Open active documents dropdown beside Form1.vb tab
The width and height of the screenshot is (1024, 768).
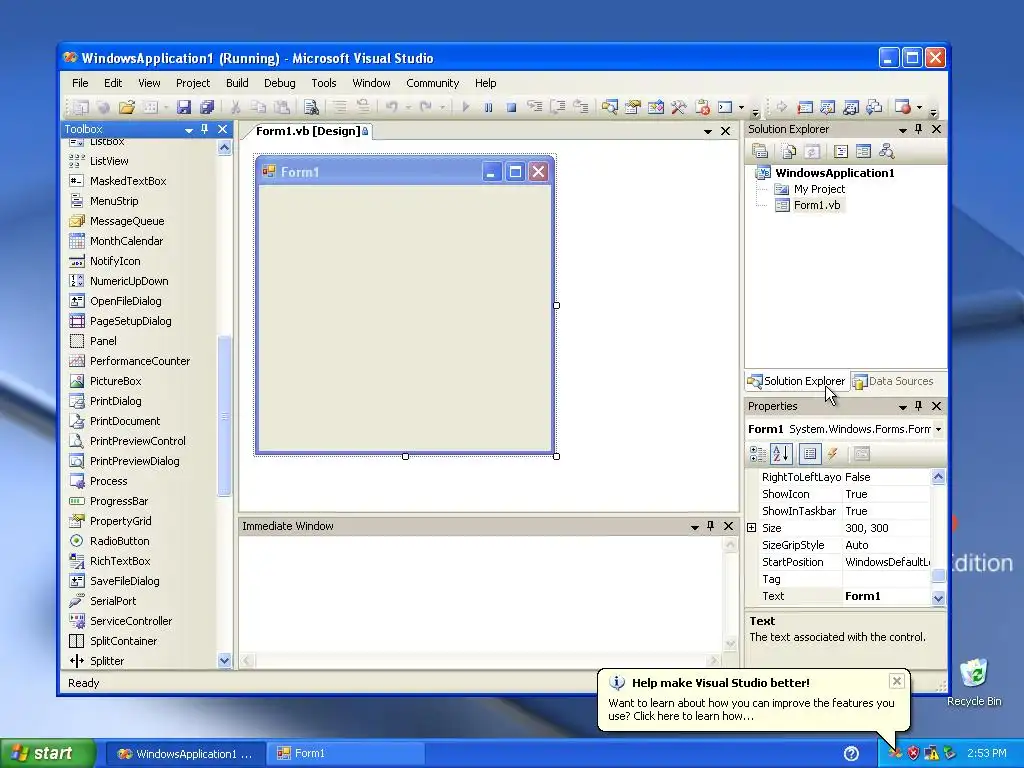click(707, 131)
